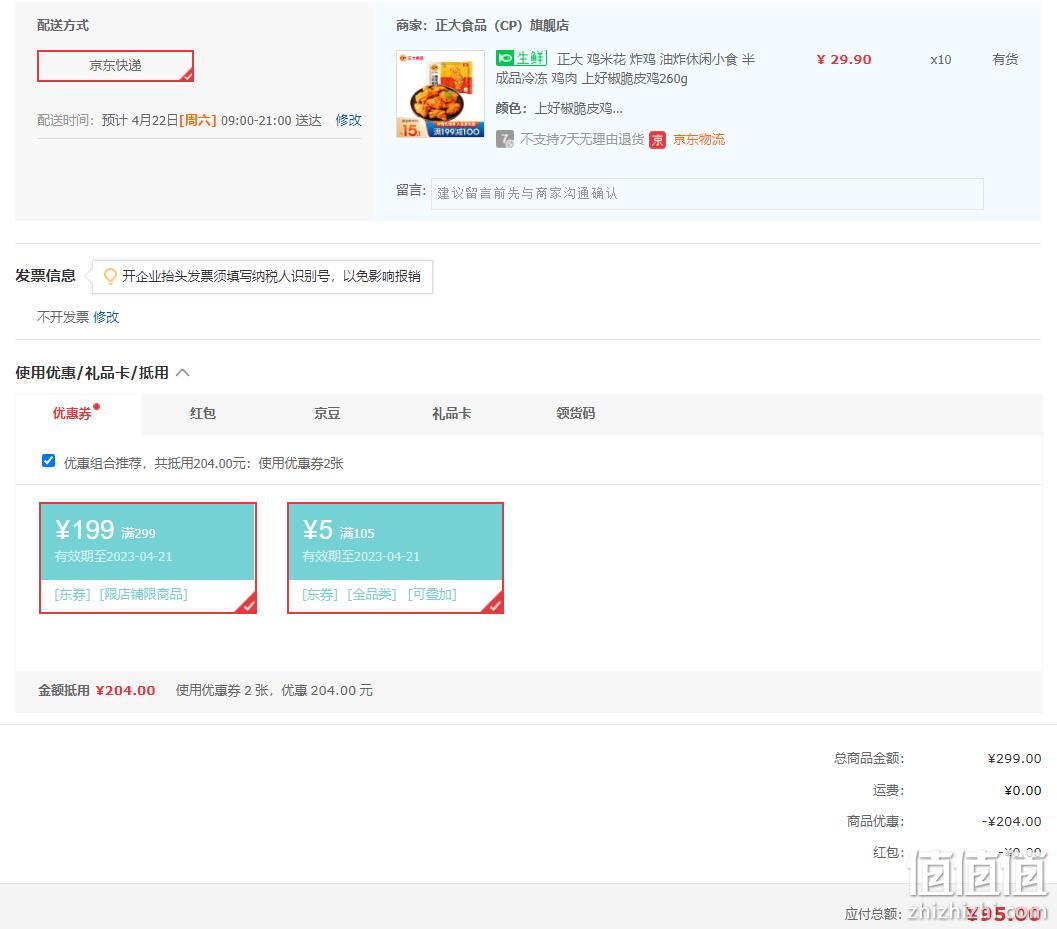Click the 7-day no-return policy icon
The height and width of the screenshot is (929, 1057).
coord(505,140)
